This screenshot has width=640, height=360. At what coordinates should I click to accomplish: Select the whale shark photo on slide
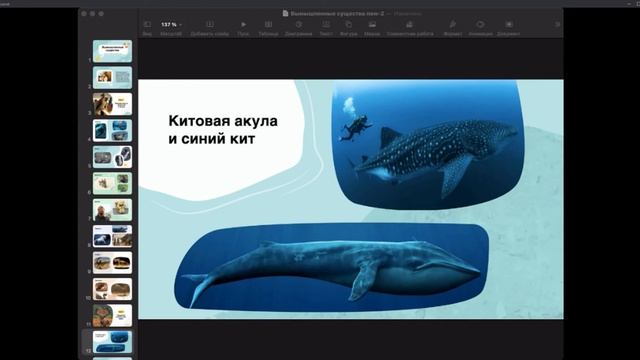pyautogui.click(x=428, y=144)
